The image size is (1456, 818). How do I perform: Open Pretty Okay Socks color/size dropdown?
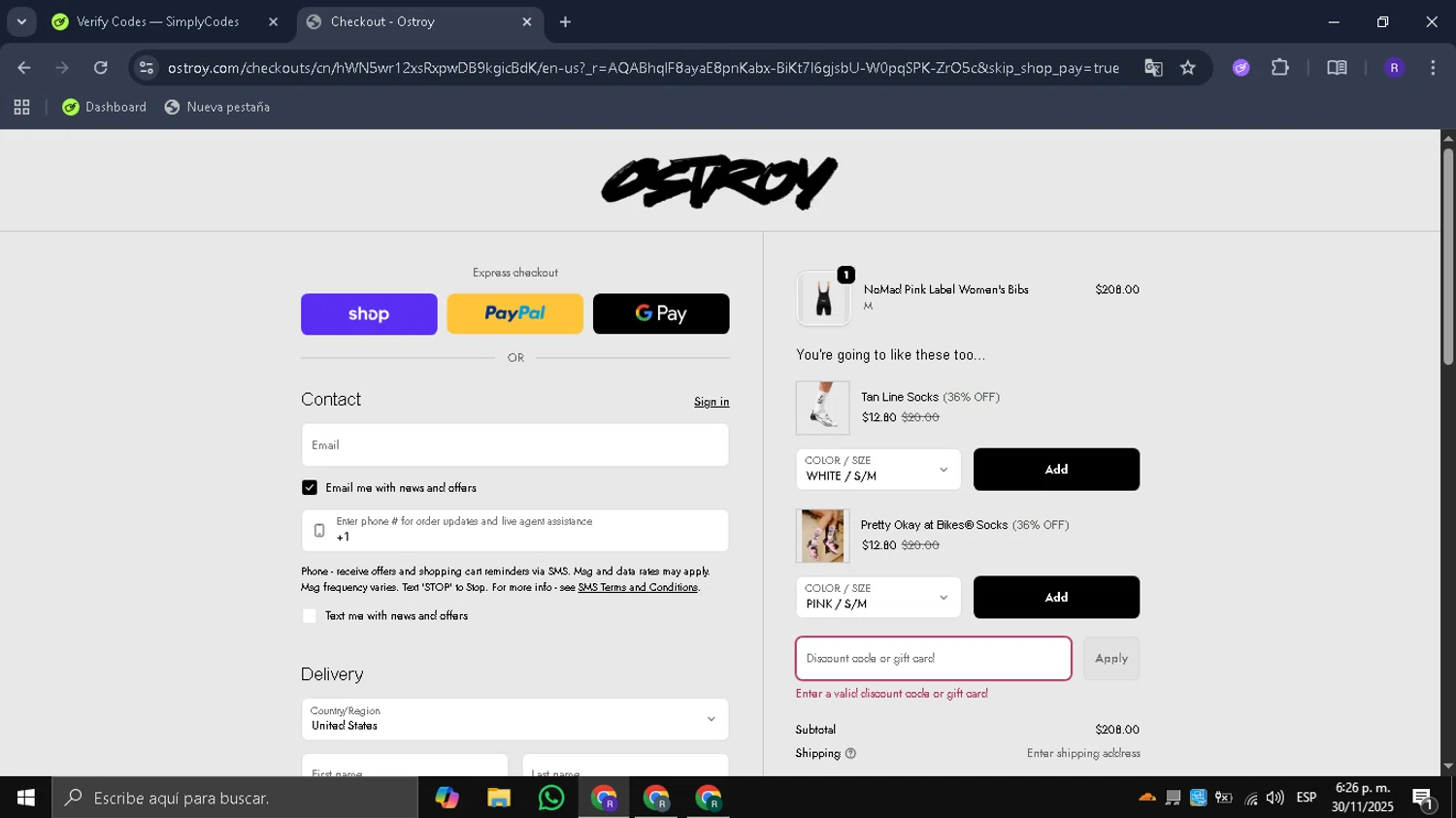pos(878,597)
